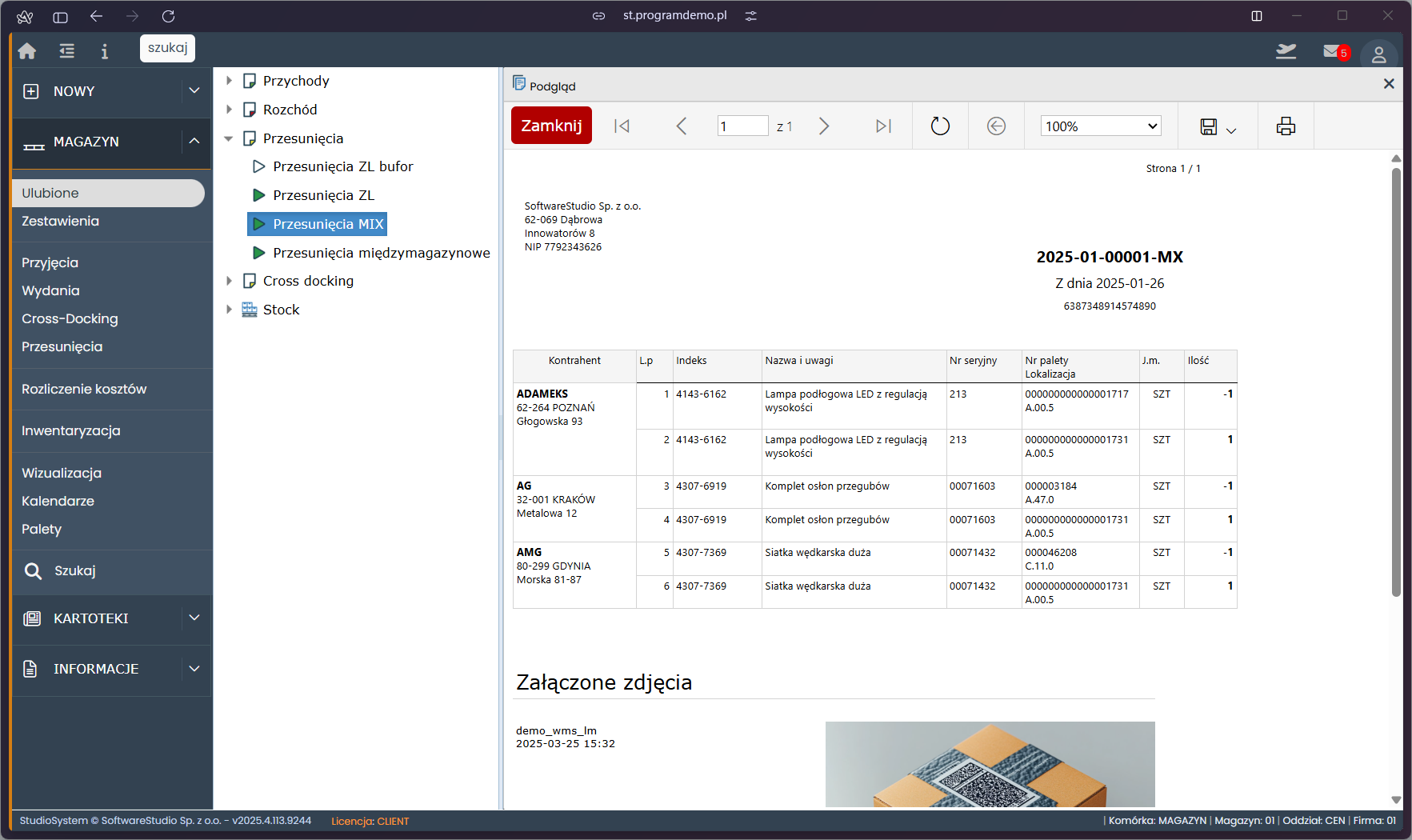This screenshot has width=1412, height=840.
Task: Select Przesunięcia międzymagazynowe tree item
Action: [x=381, y=253]
